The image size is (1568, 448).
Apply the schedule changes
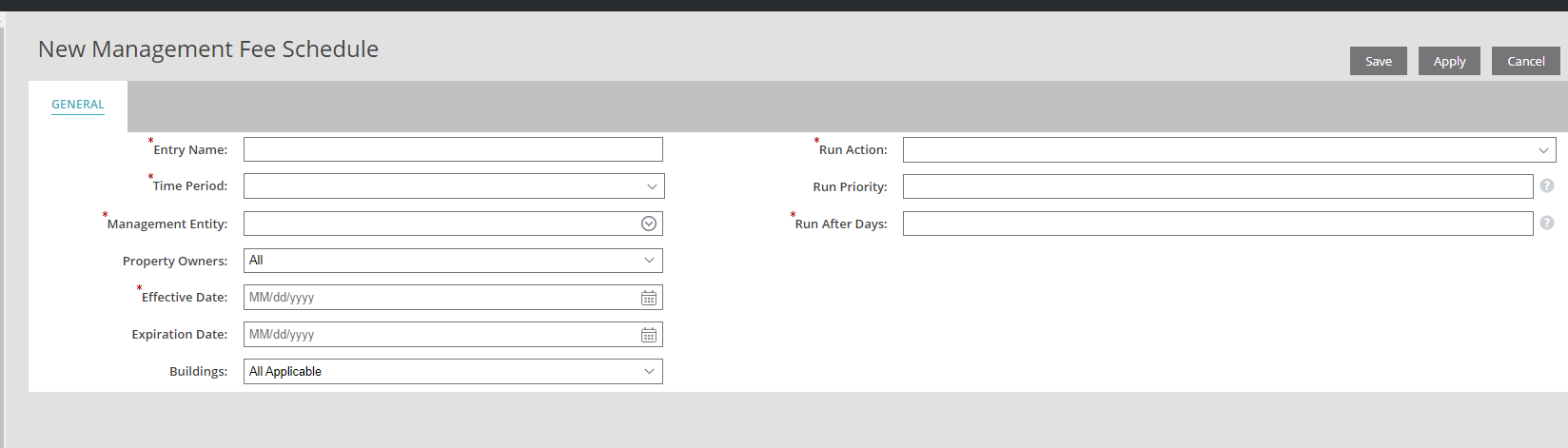pos(1449,61)
